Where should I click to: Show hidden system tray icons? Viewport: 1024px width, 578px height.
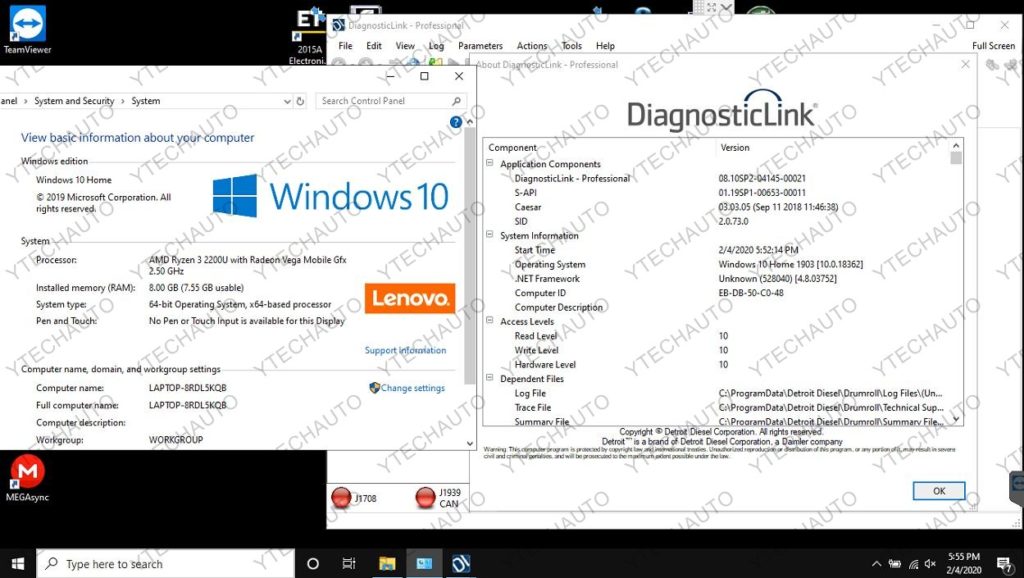pos(876,564)
